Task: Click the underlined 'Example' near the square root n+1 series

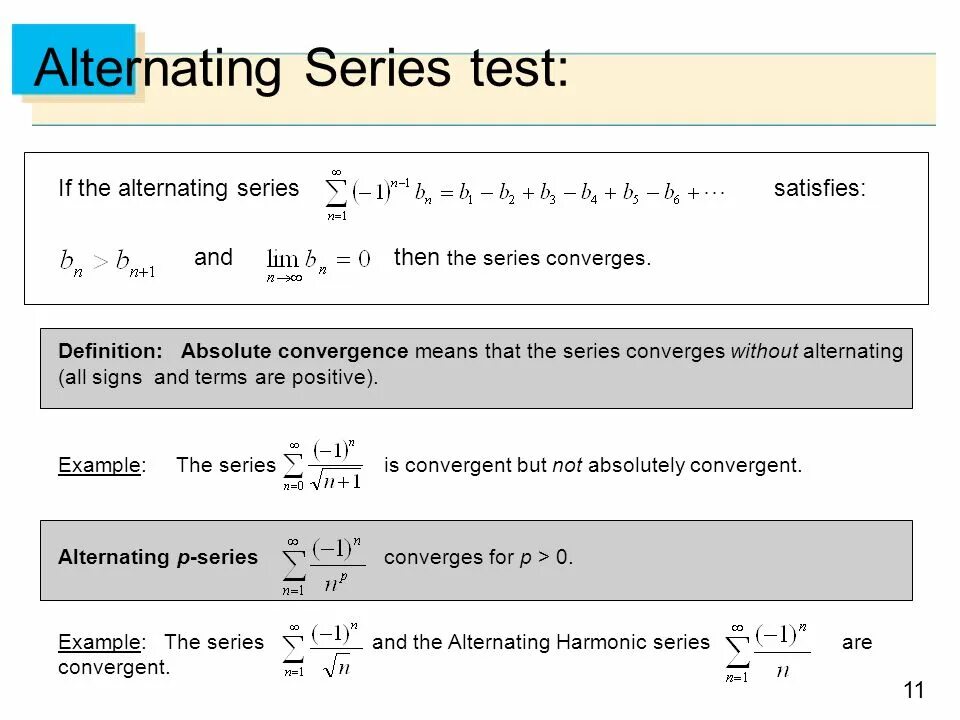Action: [99, 465]
